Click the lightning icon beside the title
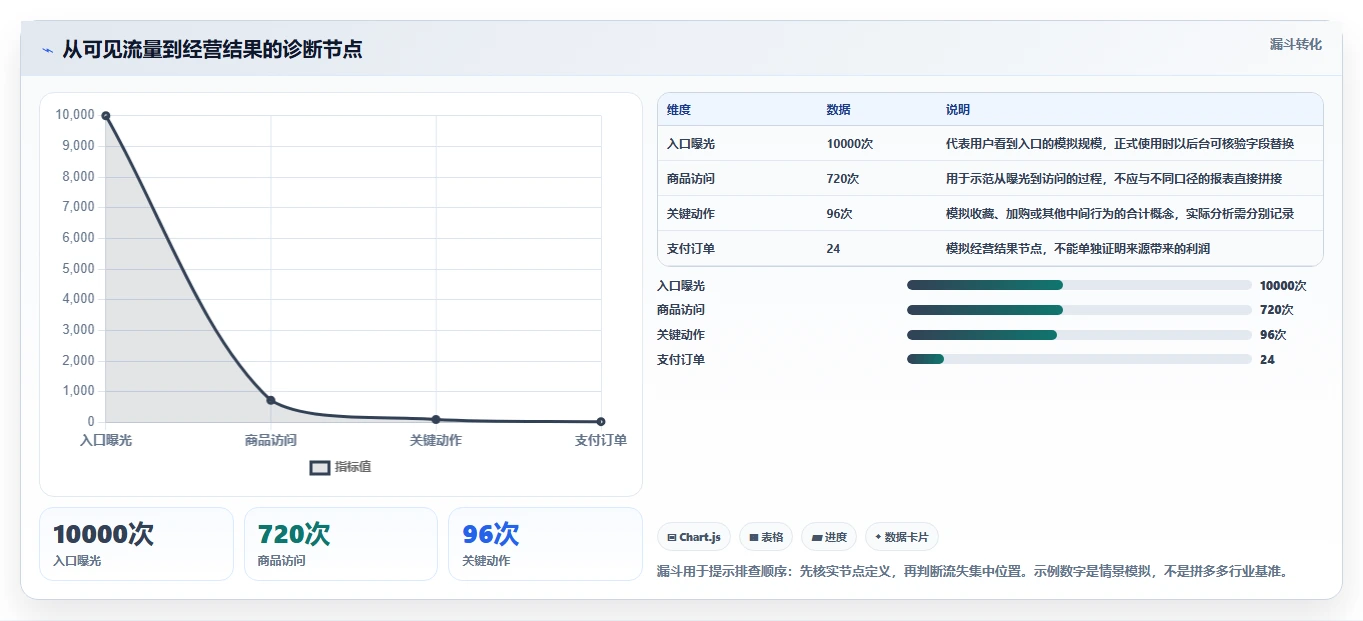Screen dimensions: 1363x621 47,50
